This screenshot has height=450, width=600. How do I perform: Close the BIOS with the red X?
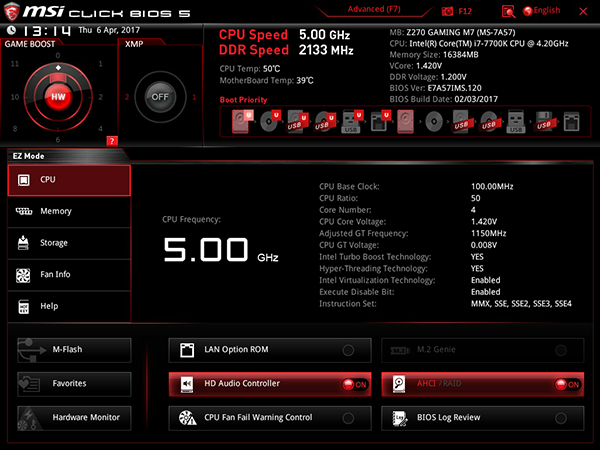pyautogui.click(x=583, y=11)
